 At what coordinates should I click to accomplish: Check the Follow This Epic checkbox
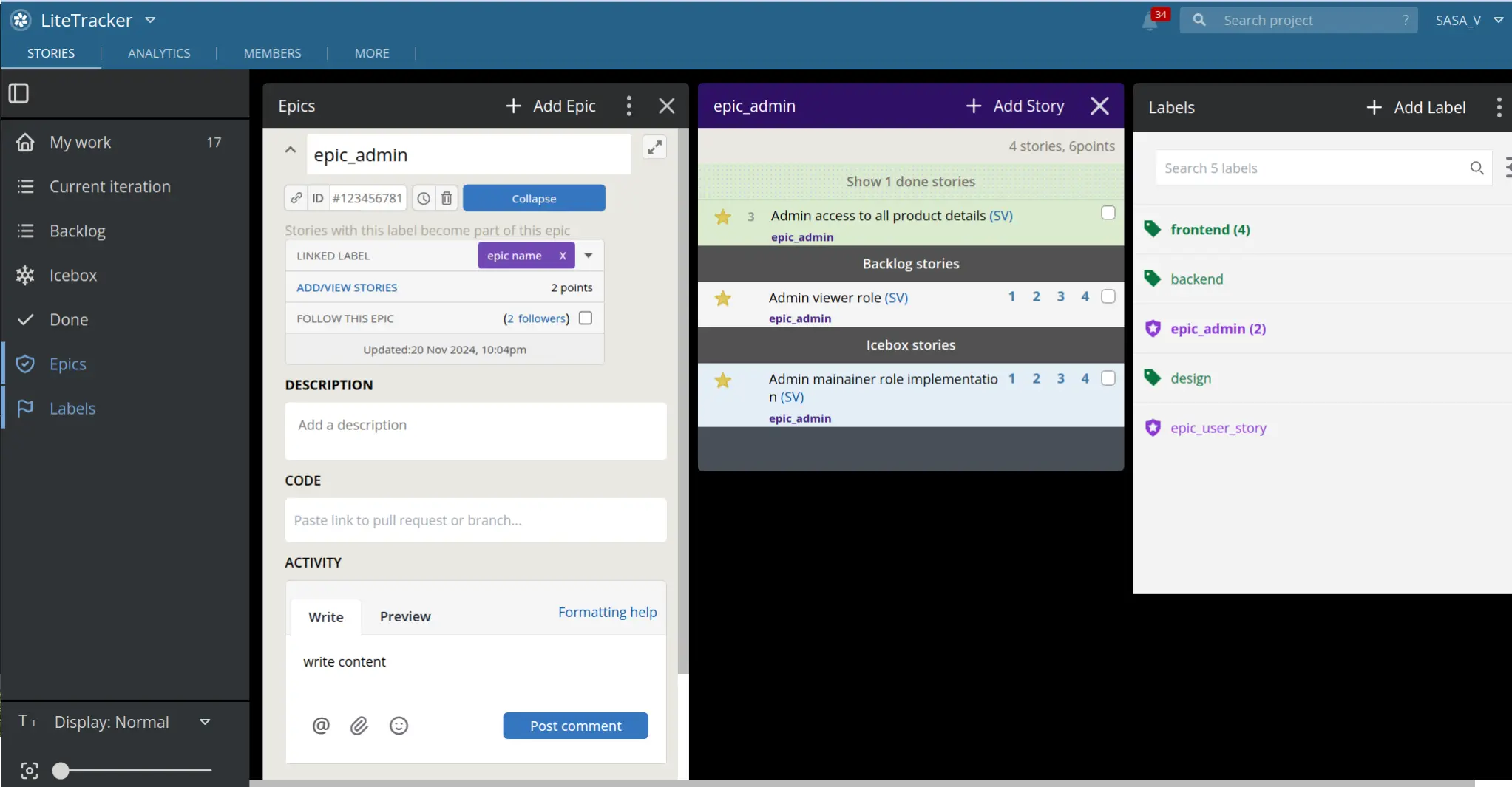pos(586,318)
